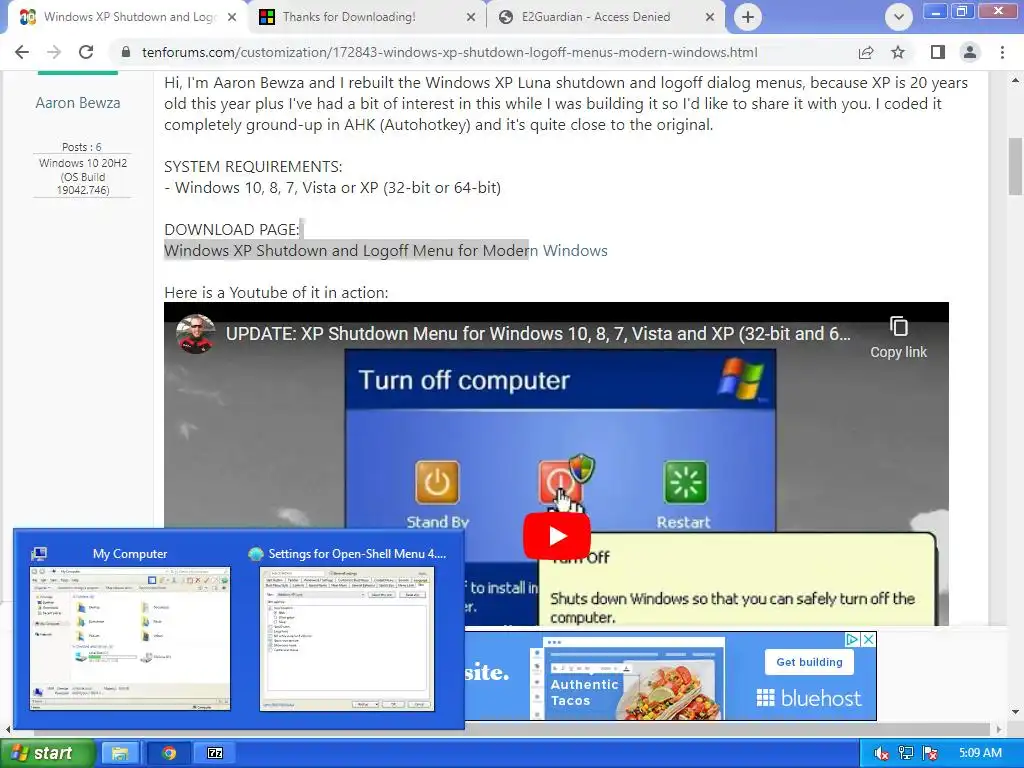
Task: Close the Windows XP Shutdown tab
Action: tap(232, 17)
